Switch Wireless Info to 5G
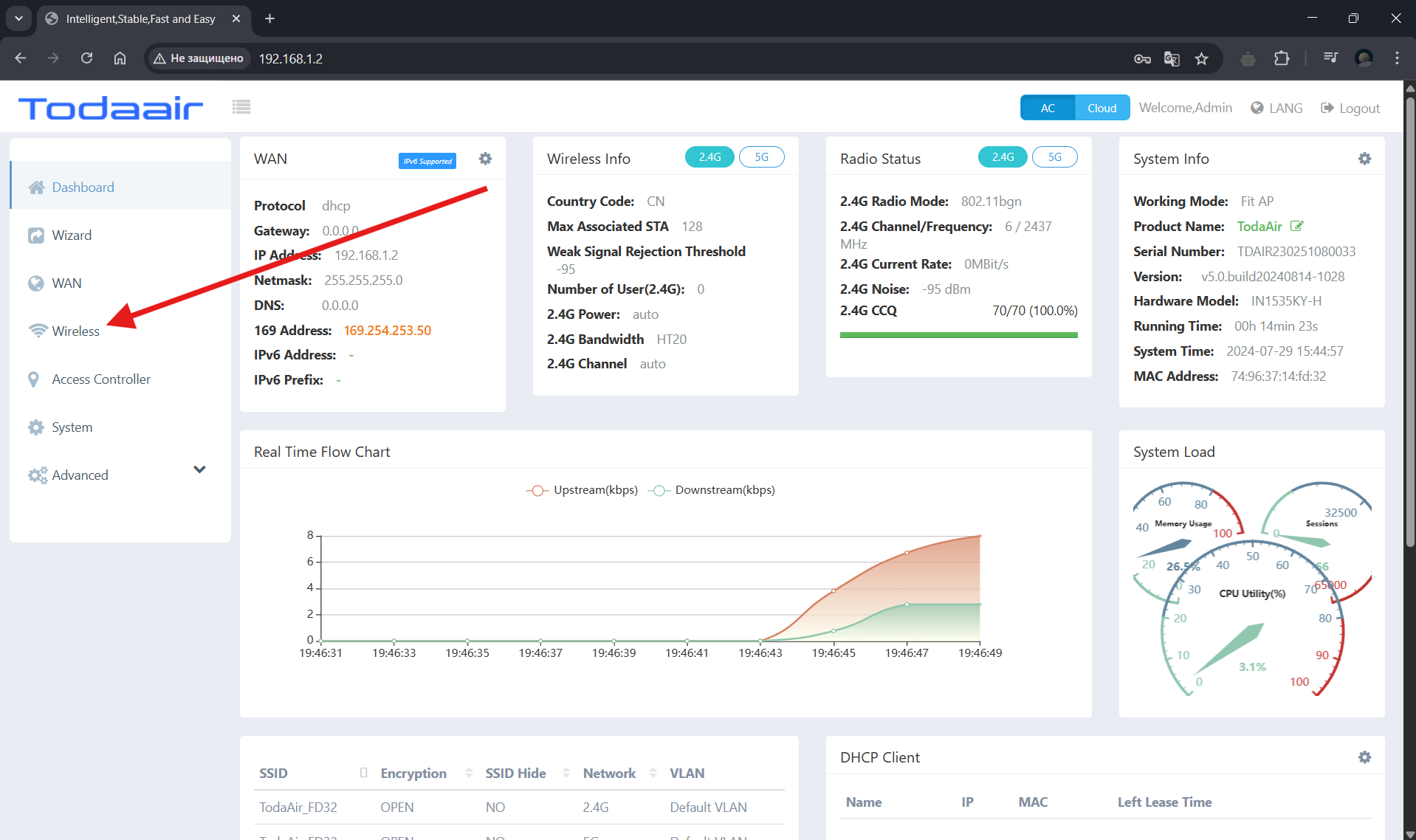 (761, 157)
